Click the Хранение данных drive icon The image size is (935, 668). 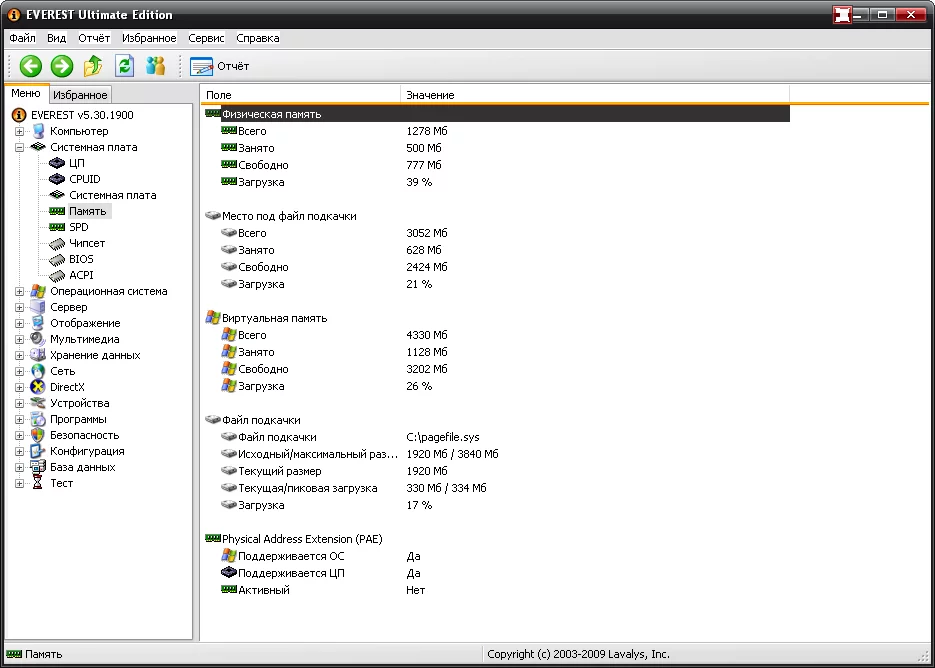point(38,355)
